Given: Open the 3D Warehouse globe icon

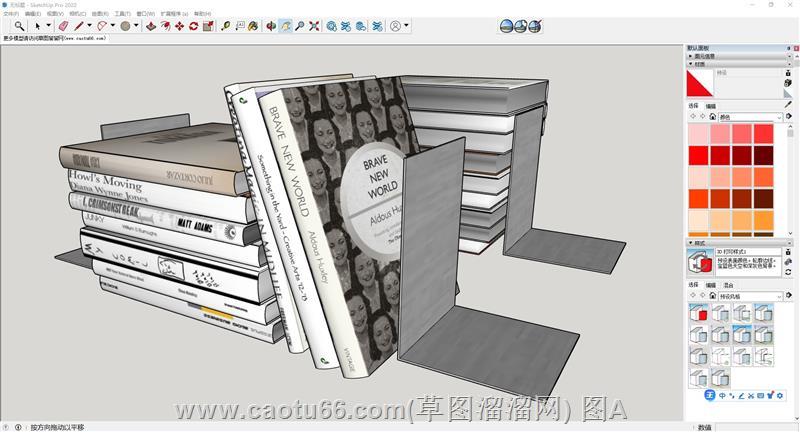Looking at the screenshot, I should click(332, 26).
